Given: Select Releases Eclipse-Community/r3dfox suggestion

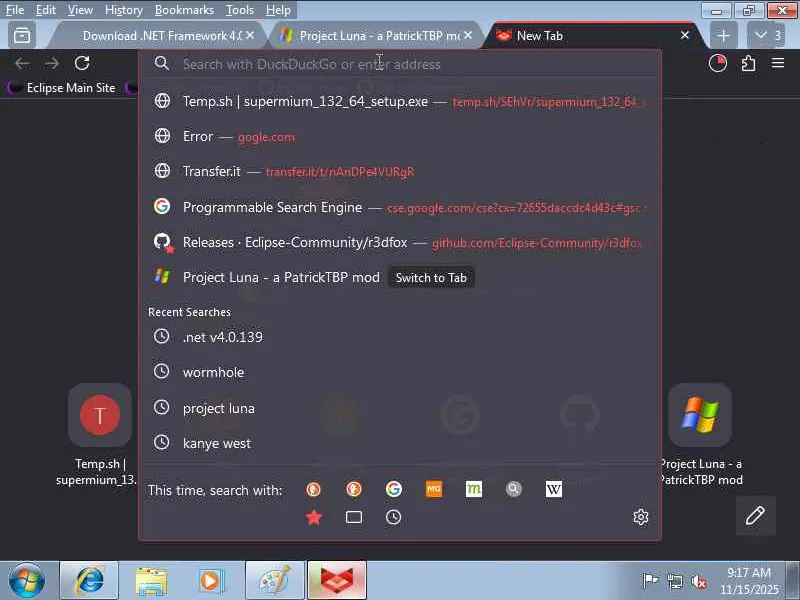Looking at the screenshot, I should point(400,242).
